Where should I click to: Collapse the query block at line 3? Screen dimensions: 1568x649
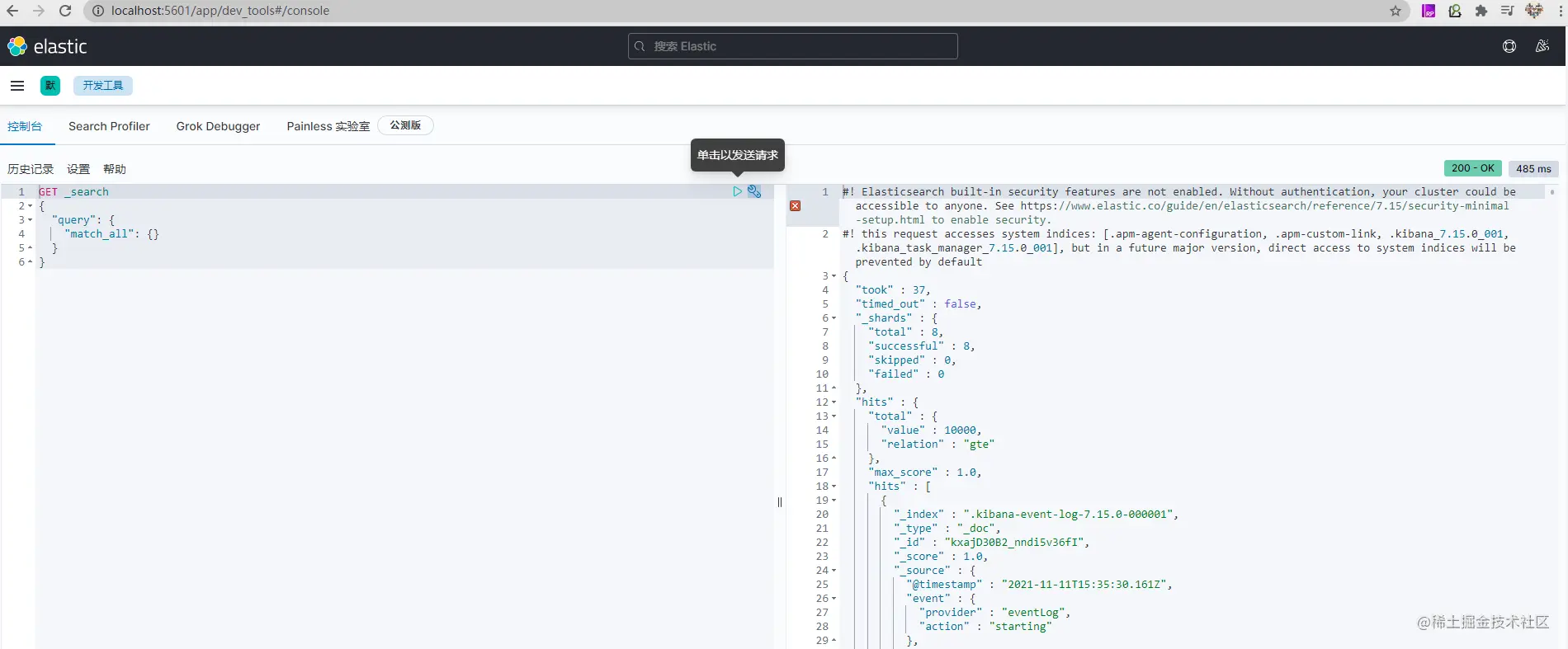pos(31,220)
